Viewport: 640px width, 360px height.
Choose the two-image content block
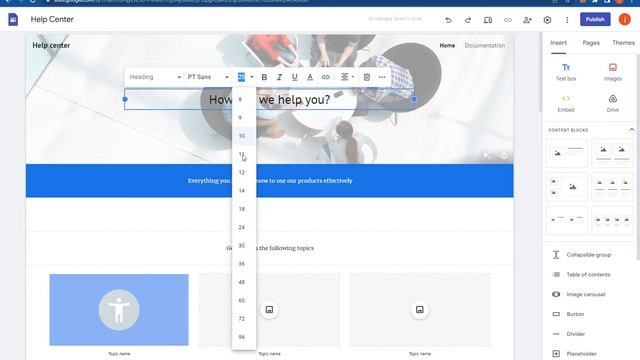[x=612, y=153]
